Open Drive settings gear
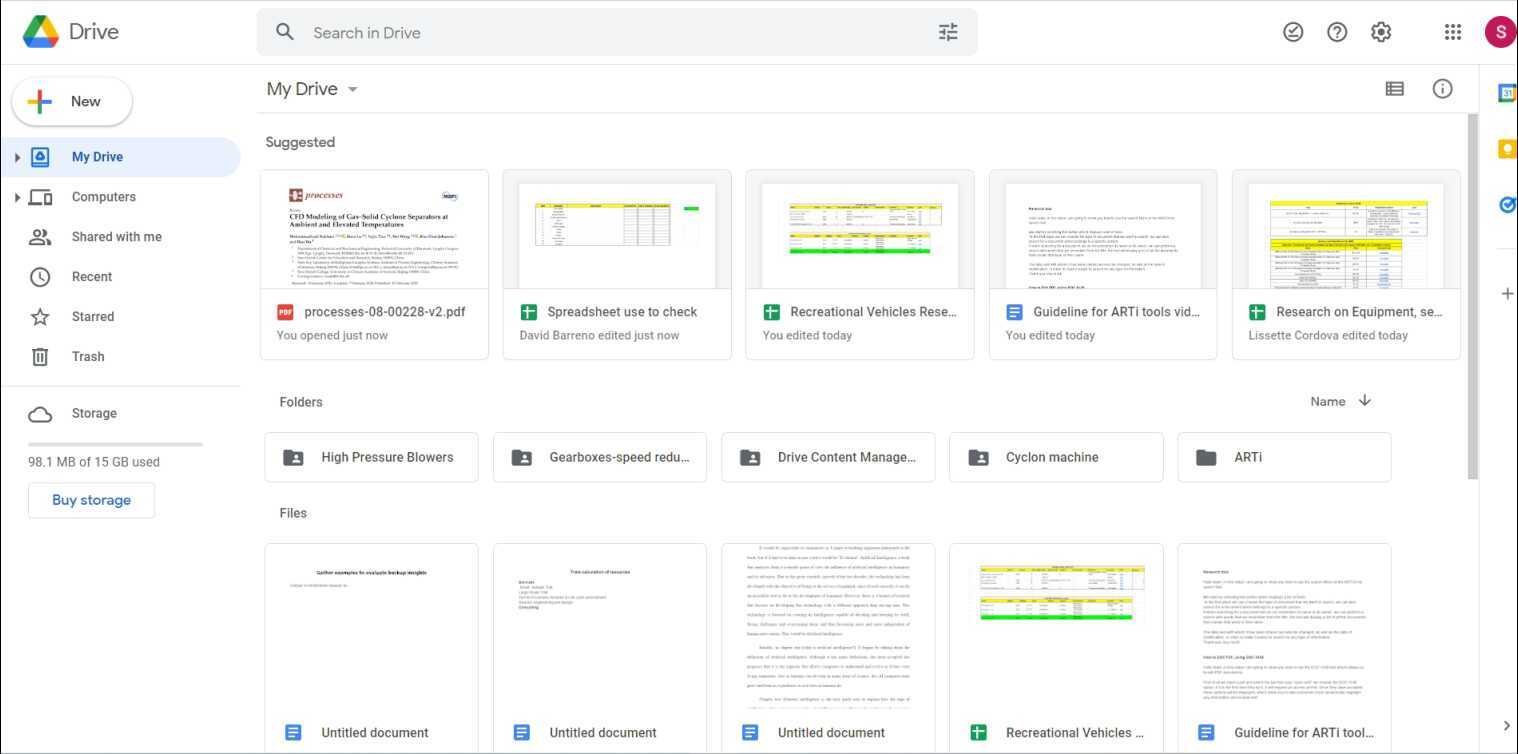The image size is (1518, 754). [x=1380, y=31]
